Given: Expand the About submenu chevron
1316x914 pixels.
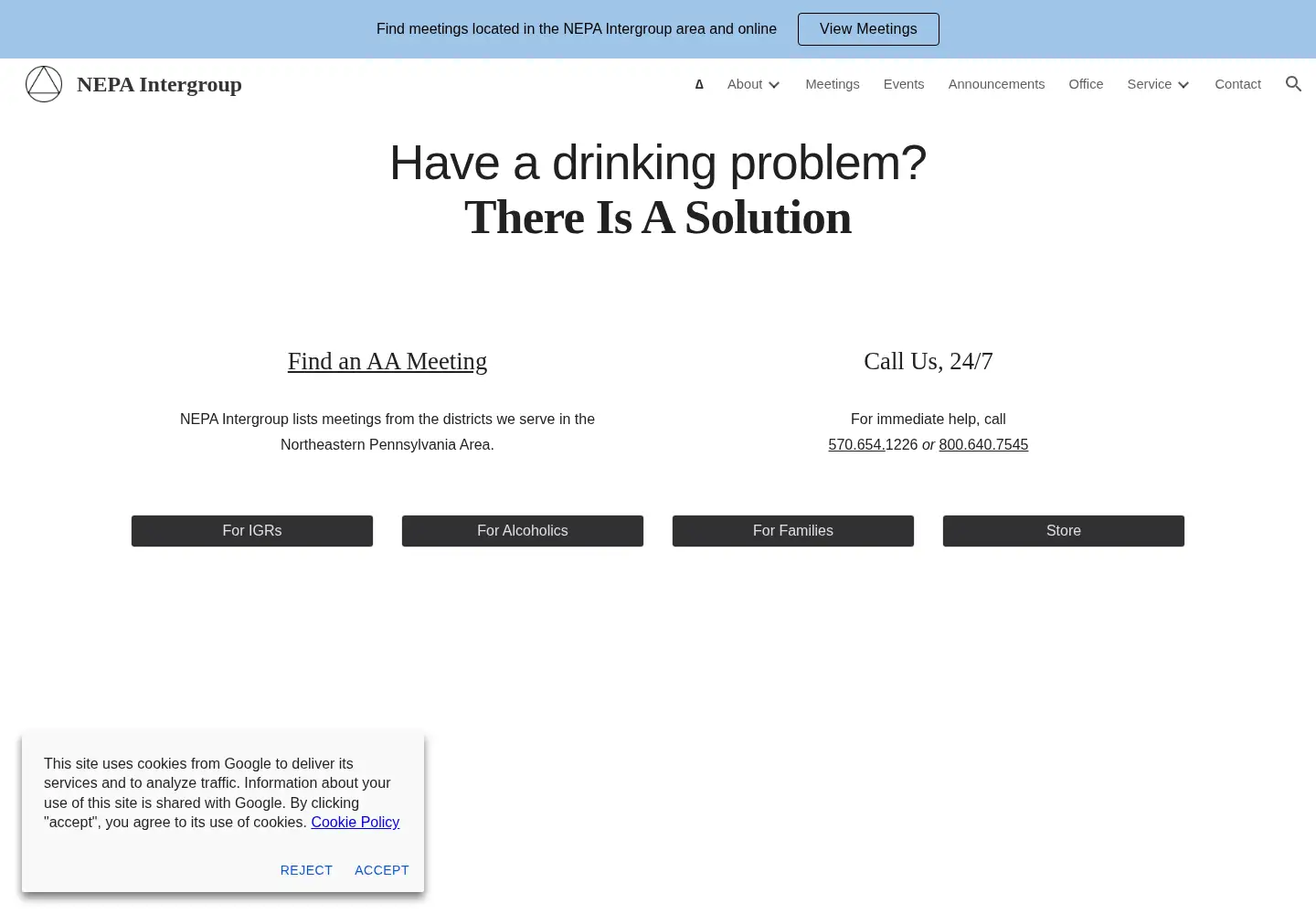Looking at the screenshot, I should click(x=774, y=85).
